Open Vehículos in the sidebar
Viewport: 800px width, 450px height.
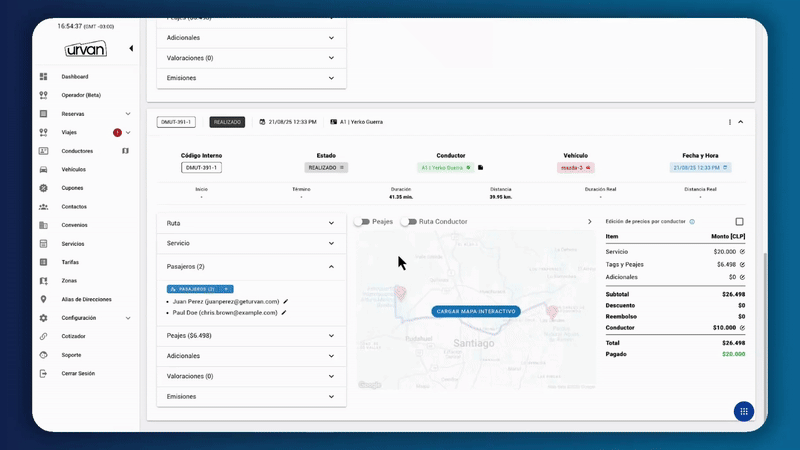pyautogui.click(x=74, y=170)
